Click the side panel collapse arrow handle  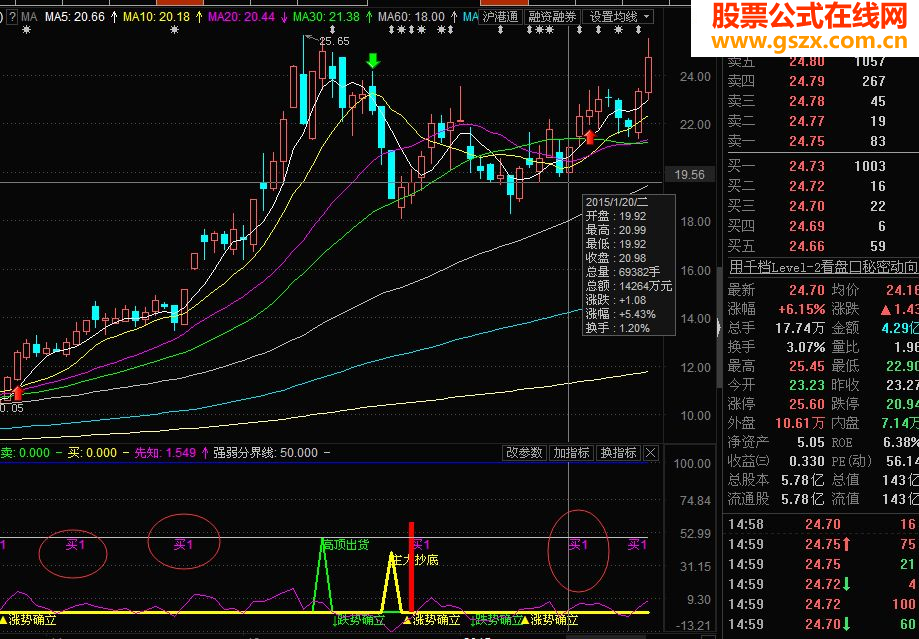[719, 327]
